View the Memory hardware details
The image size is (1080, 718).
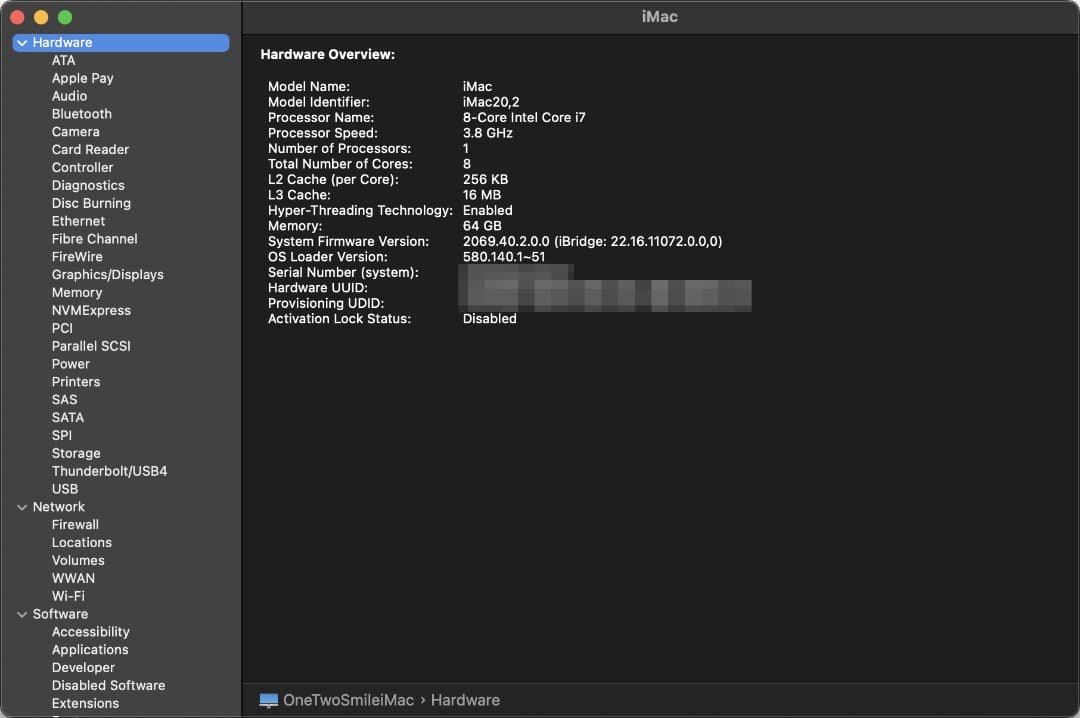[76, 292]
